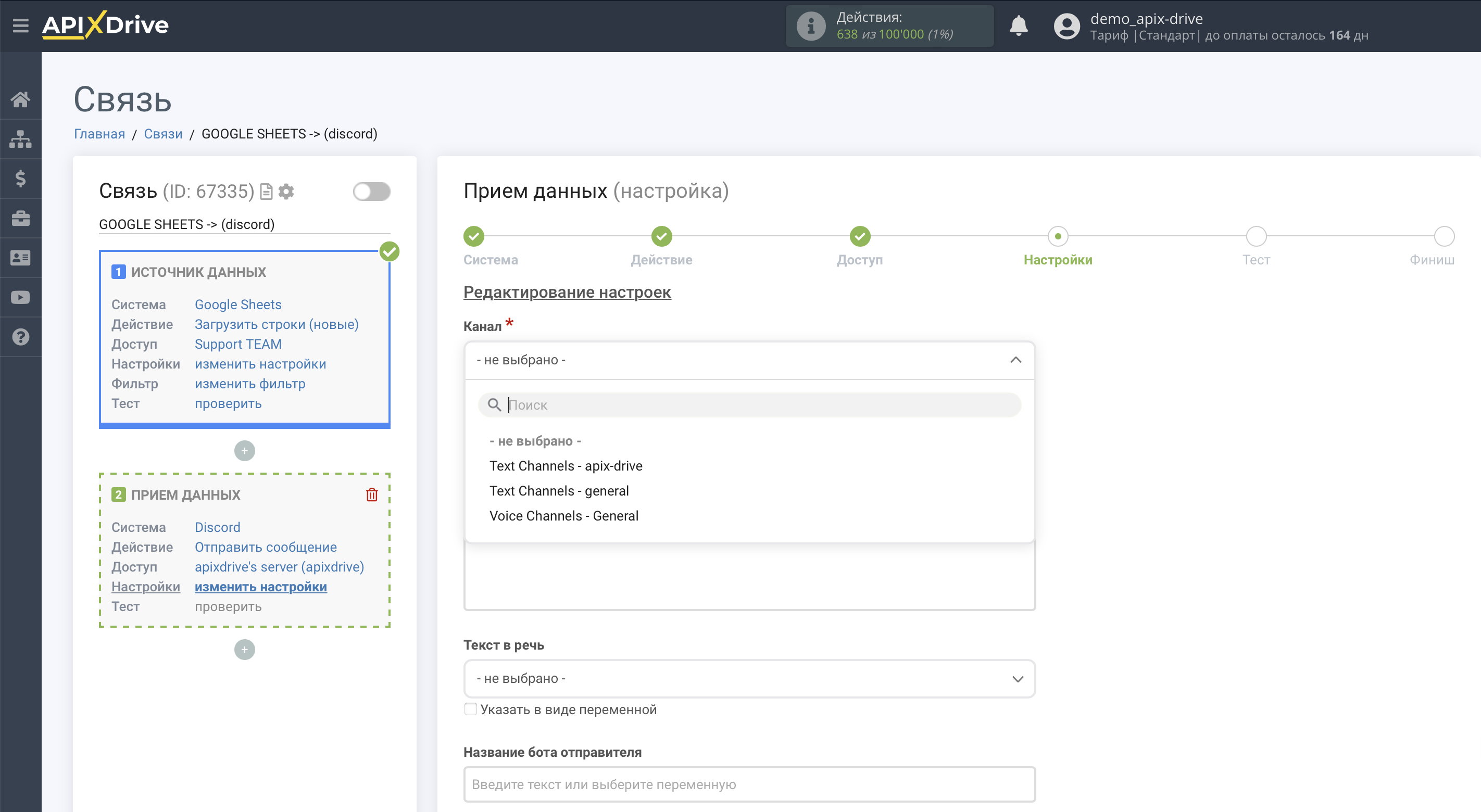The height and width of the screenshot is (812, 1481).
Task: Toggle the connection on/off switch
Action: pyautogui.click(x=371, y=192)
